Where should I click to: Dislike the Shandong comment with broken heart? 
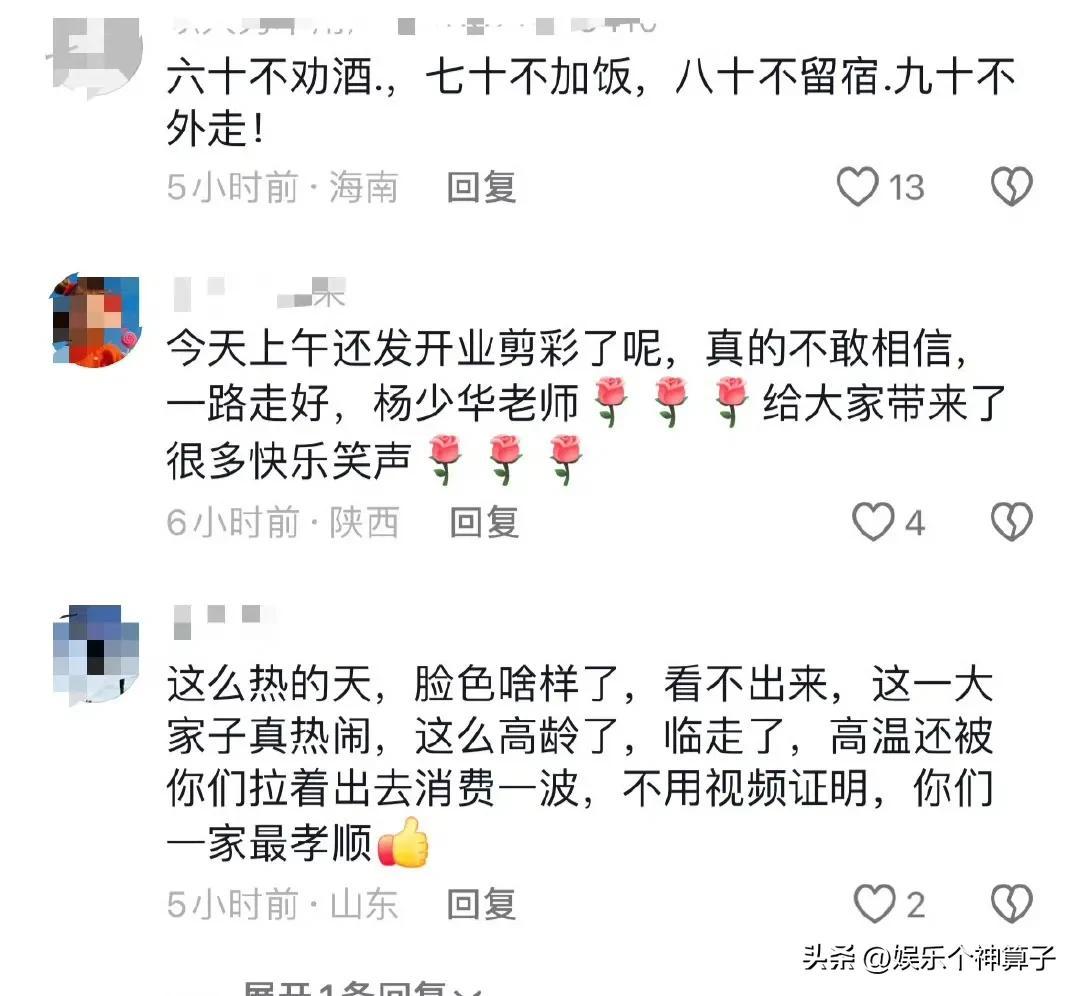coord(1011,904)
